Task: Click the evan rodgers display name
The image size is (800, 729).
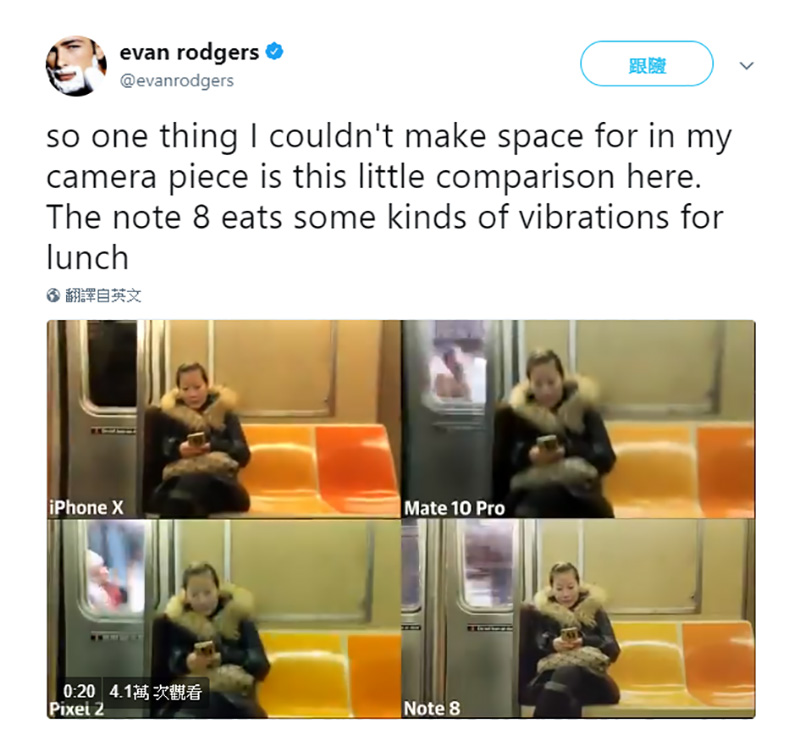Action: pos(189,52)
